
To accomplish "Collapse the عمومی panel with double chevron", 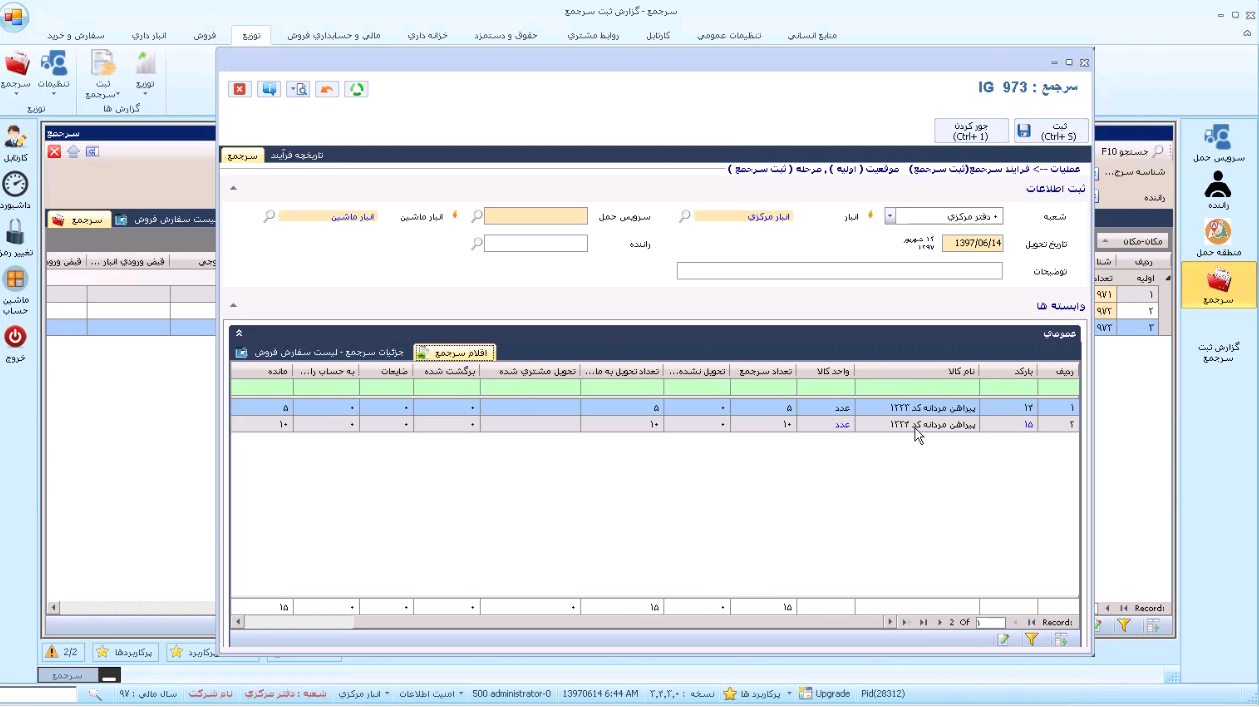I will pos(239,333).
